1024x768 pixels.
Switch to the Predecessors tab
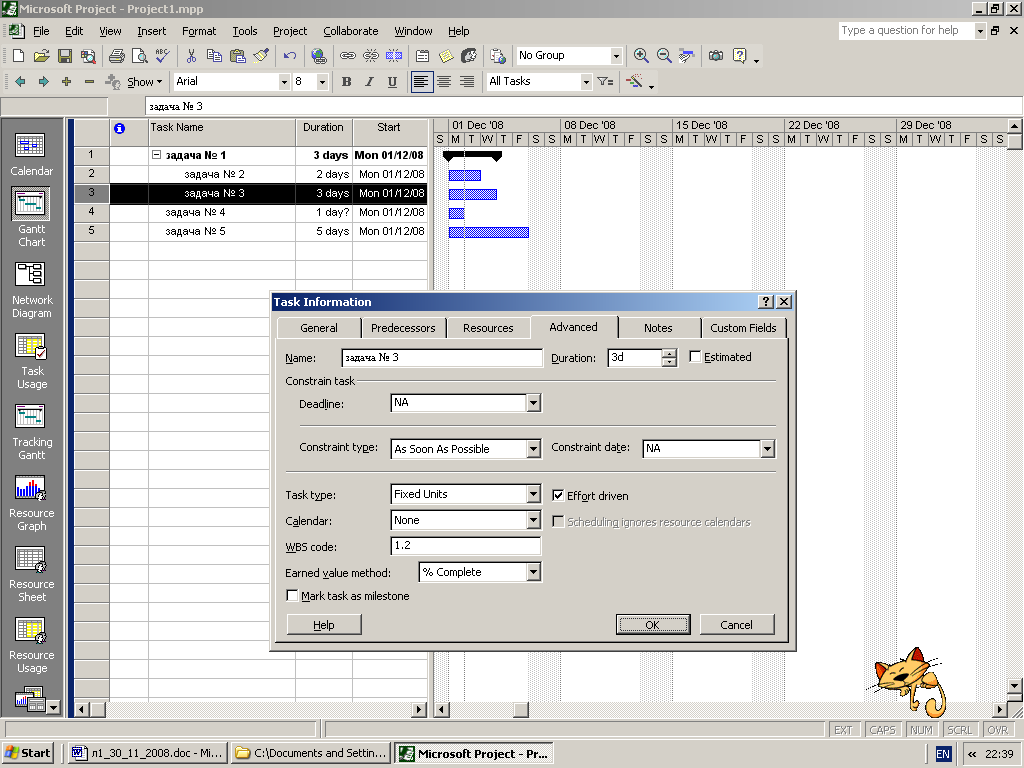pos(403,328)
